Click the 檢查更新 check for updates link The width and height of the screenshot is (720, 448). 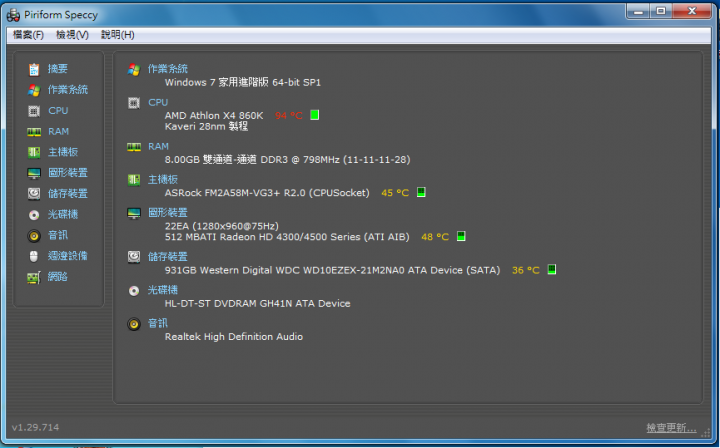pyautogui.click(x=671, y=428)
